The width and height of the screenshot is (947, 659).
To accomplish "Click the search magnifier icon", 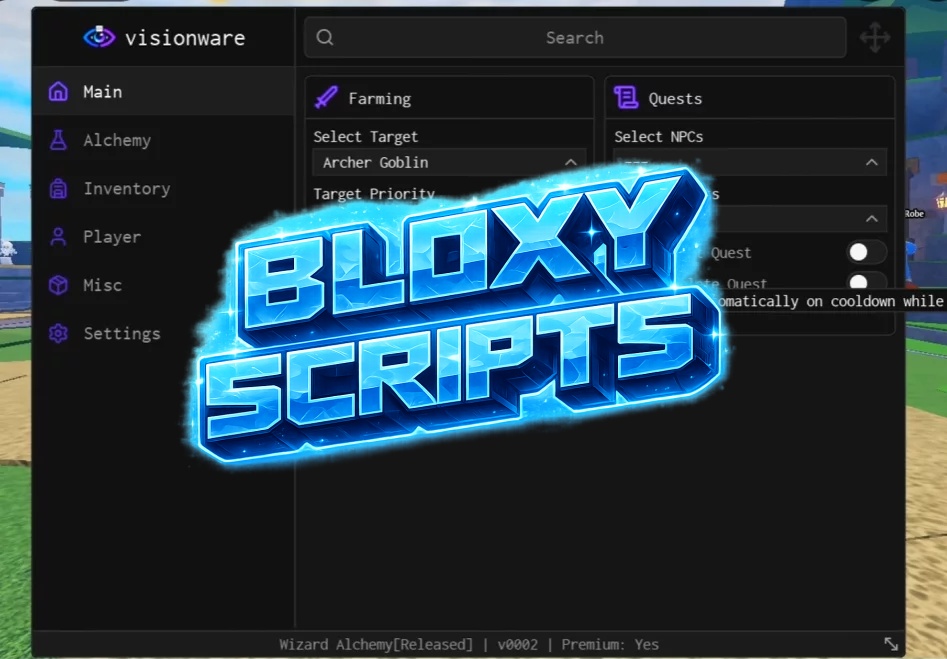I will [x=325, y=37].
